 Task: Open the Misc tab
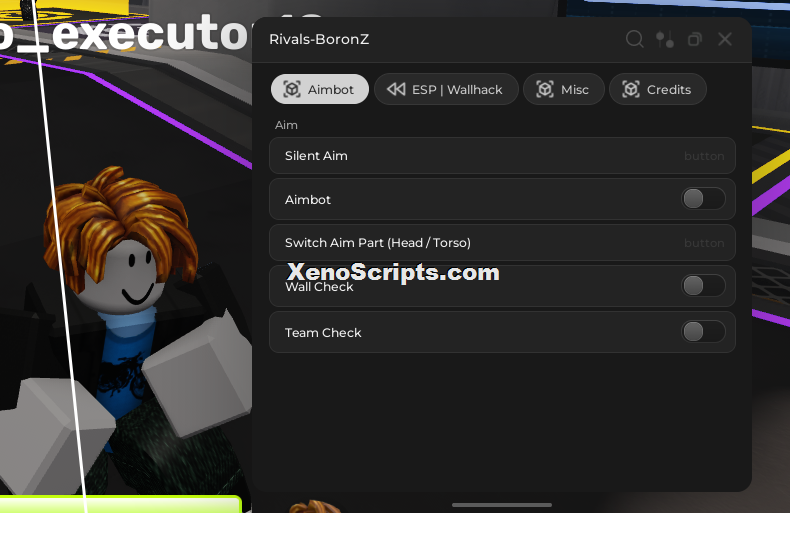coord(563,89)
